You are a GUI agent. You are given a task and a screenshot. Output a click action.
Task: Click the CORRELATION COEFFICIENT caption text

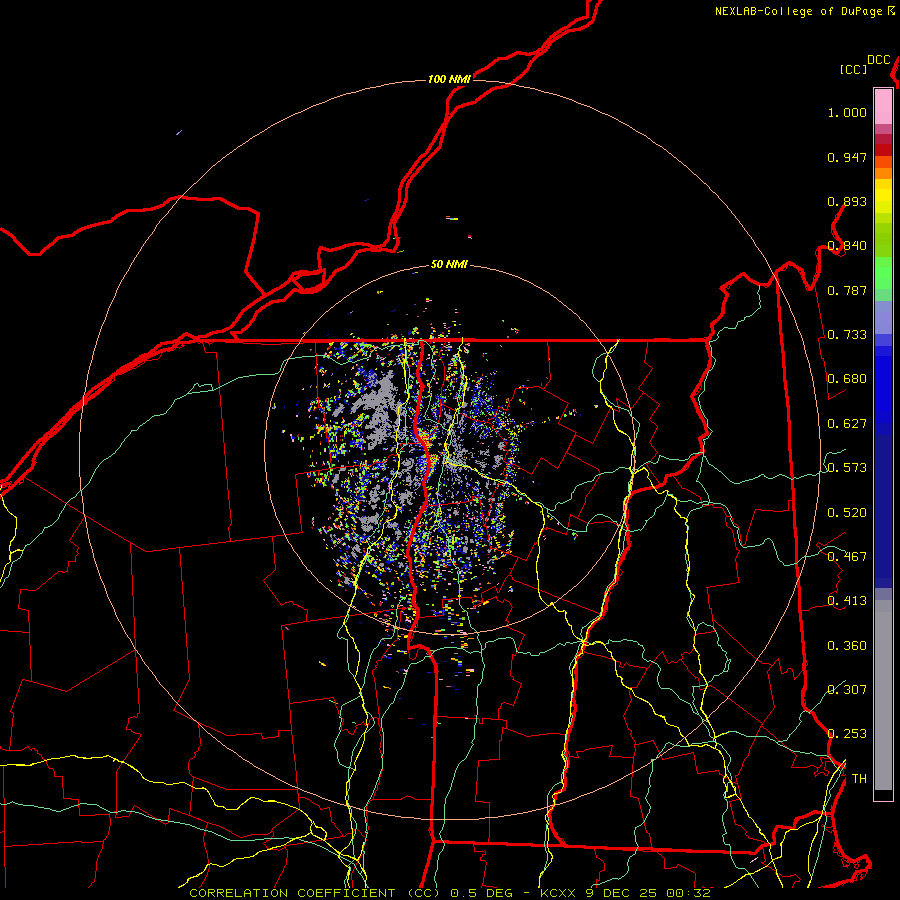292,893
